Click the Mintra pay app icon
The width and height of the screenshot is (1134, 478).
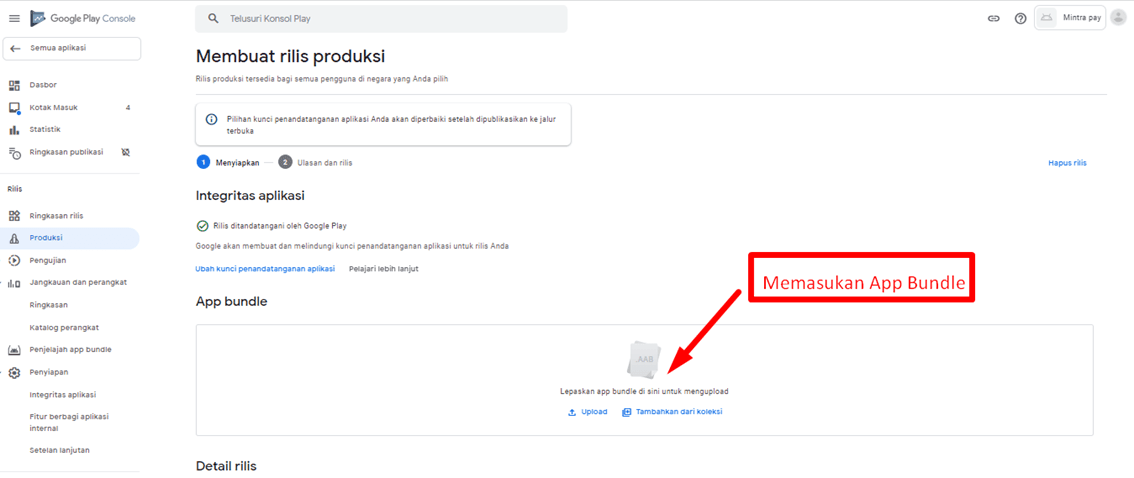(x=1046, y=18)
